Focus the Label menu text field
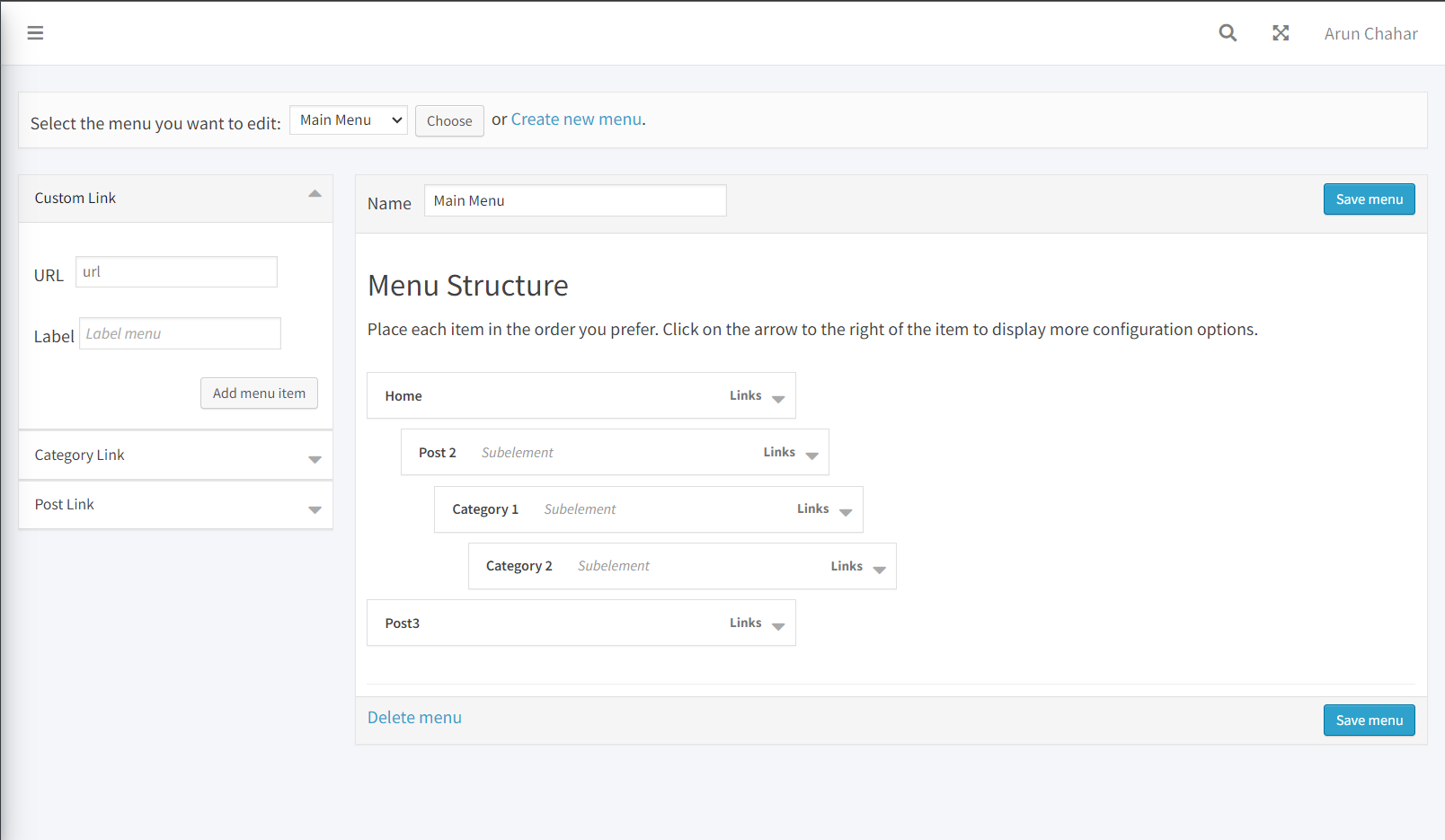1445x840 pixels. [180, 333]
